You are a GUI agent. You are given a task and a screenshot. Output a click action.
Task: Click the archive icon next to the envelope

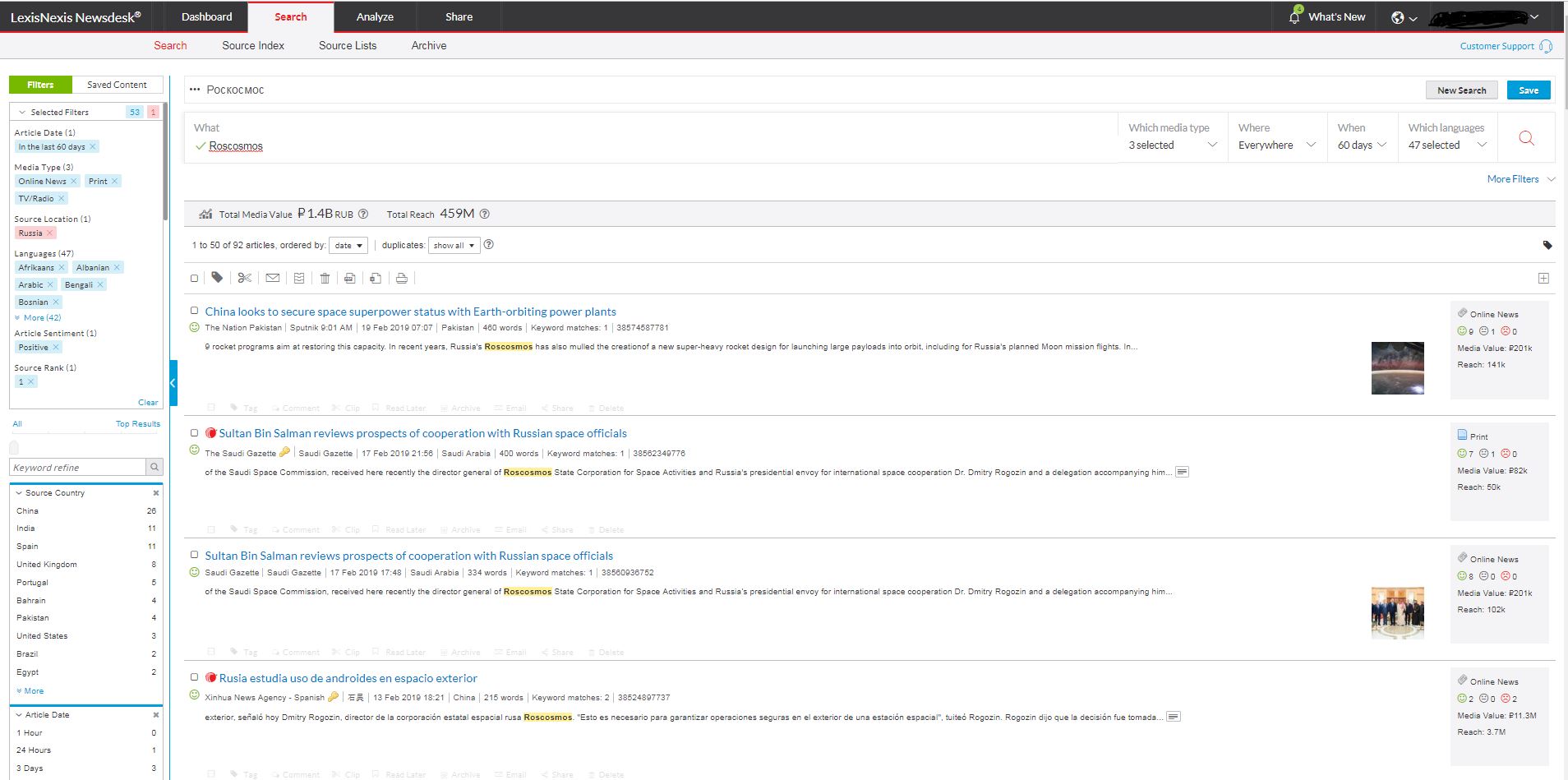pos(299,278)
